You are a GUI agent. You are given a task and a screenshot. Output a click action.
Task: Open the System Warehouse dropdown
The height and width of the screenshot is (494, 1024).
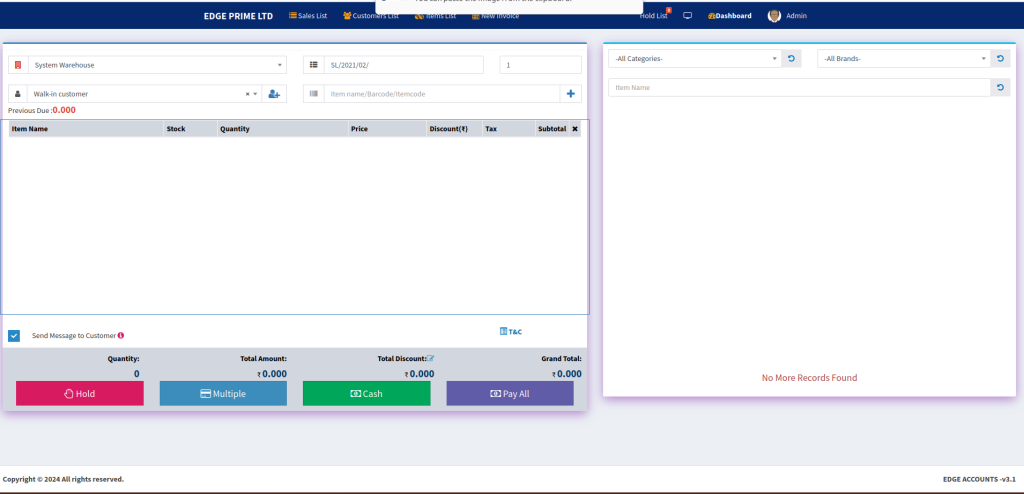point(156,65)
